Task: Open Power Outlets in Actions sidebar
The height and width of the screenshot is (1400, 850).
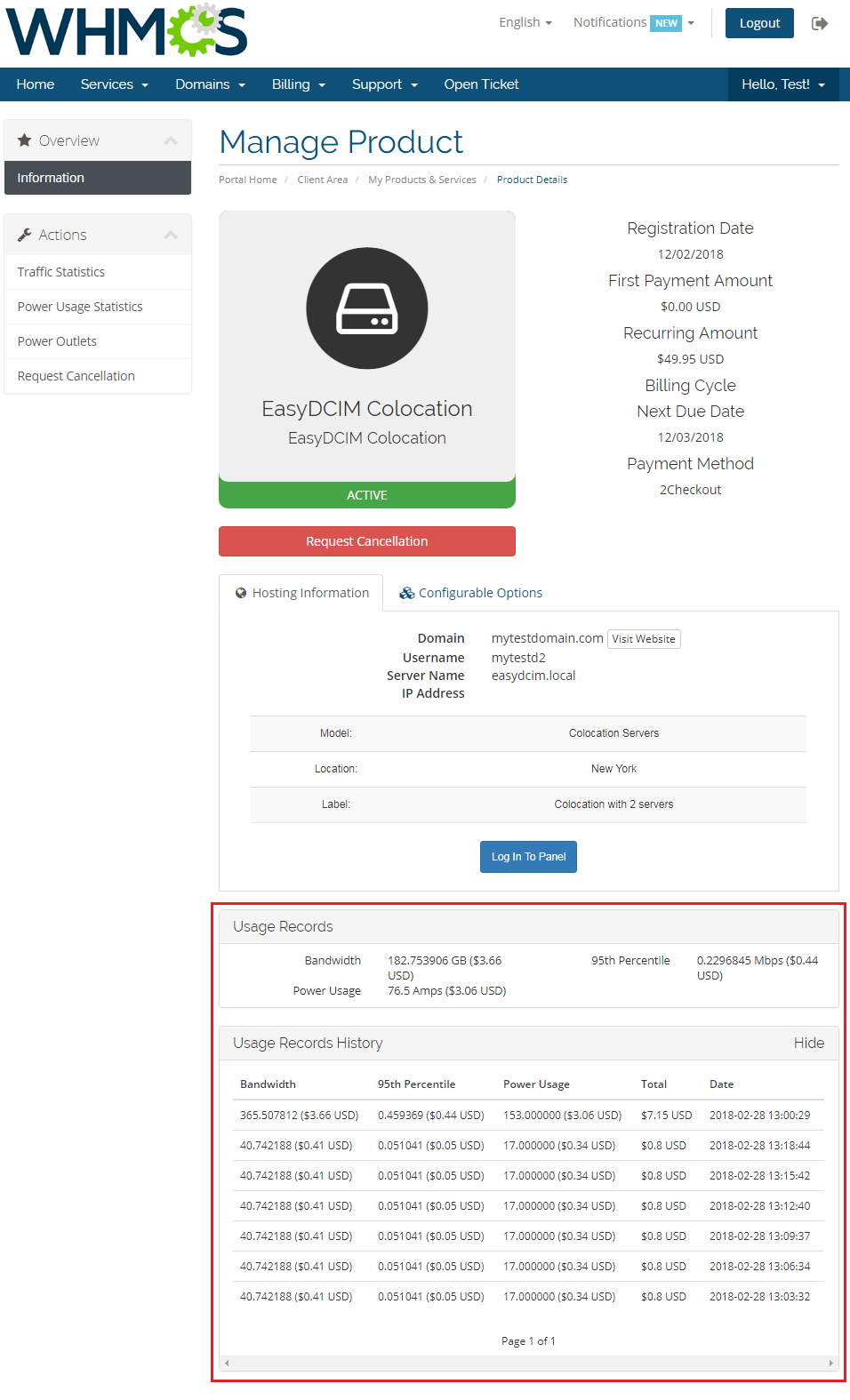Action: [98, 341]
